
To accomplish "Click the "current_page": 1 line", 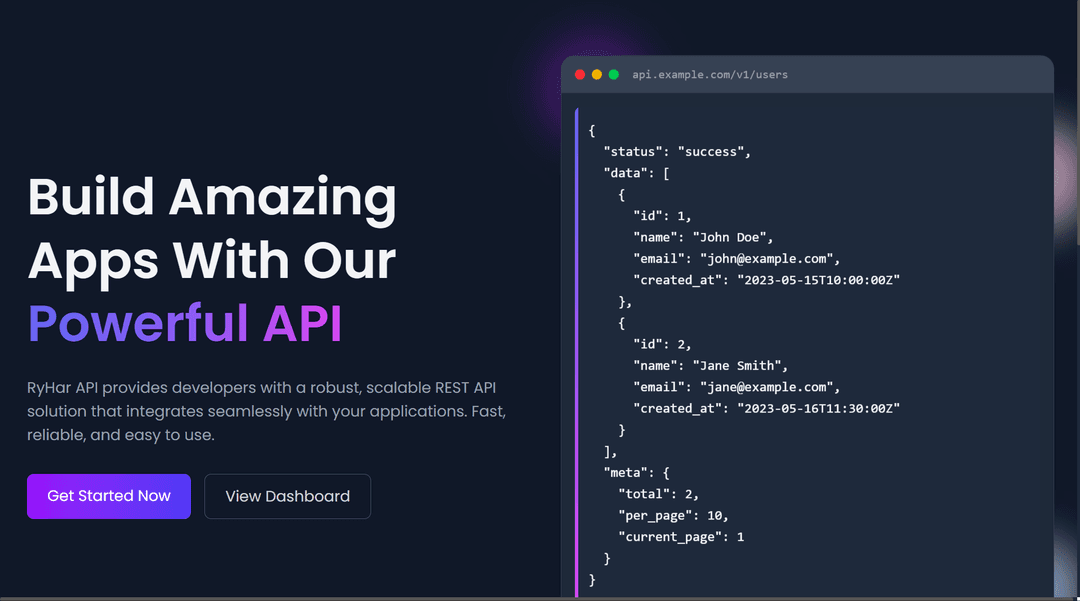I will pyautogui.click(x=681, y=537).
